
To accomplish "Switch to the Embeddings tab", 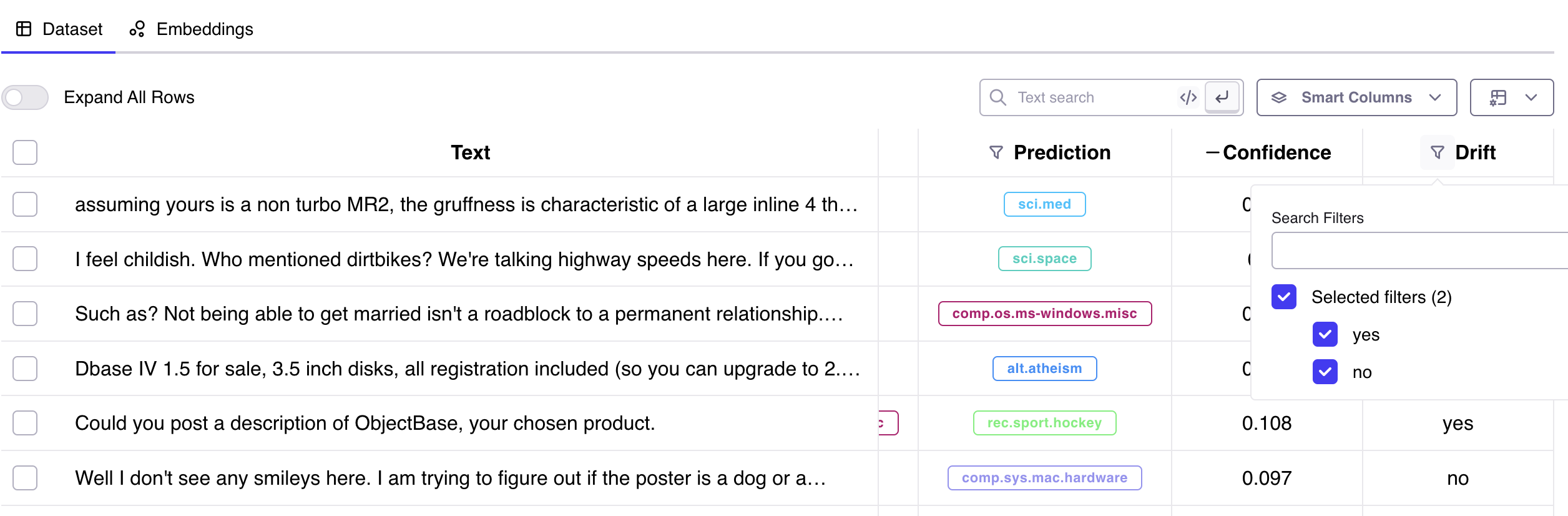I will (191, 29).
